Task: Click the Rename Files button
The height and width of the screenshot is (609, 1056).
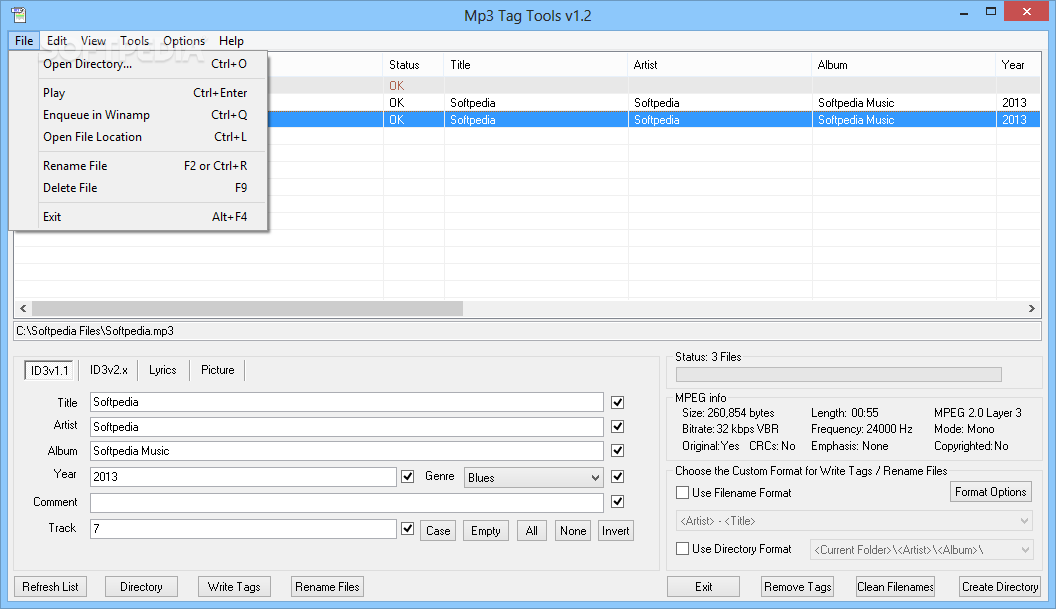Action: (327, 587)
